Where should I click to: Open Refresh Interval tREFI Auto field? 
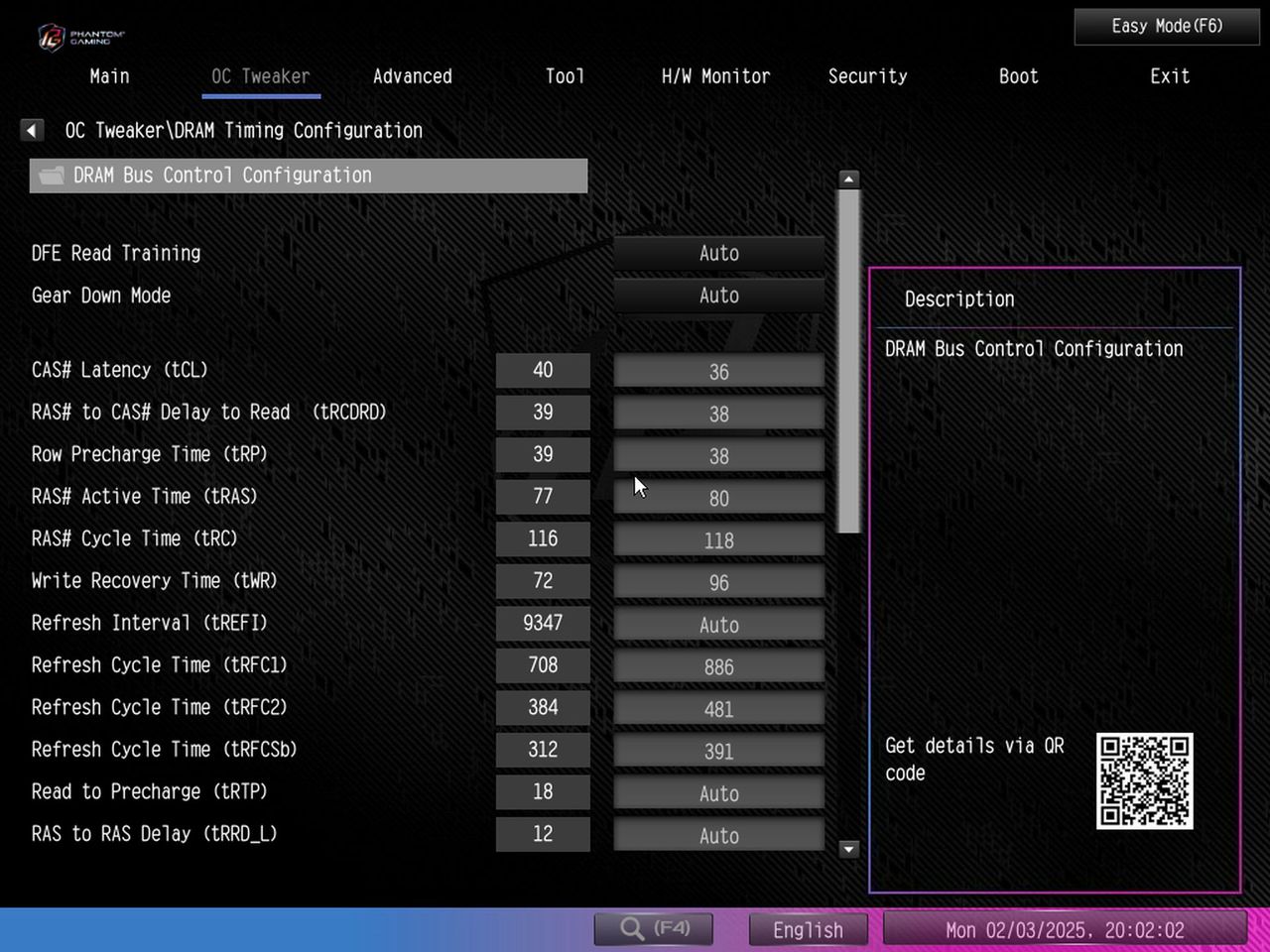click(x=719, y=625)
